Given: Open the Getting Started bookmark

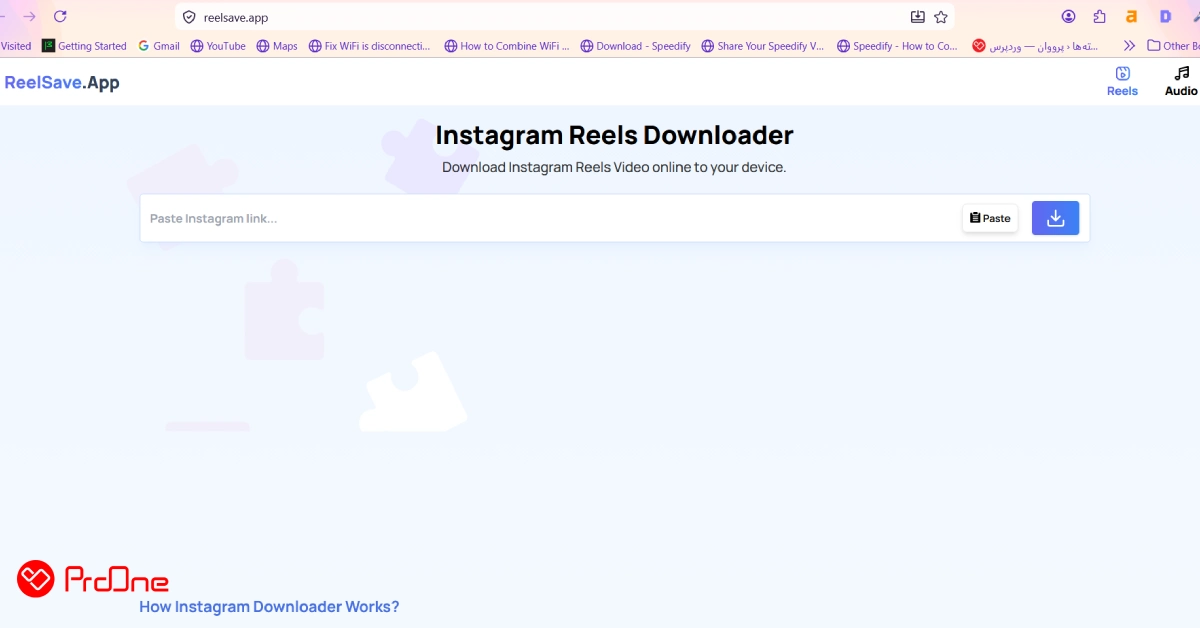Looking at the screenshot, I should click(84, 46).
